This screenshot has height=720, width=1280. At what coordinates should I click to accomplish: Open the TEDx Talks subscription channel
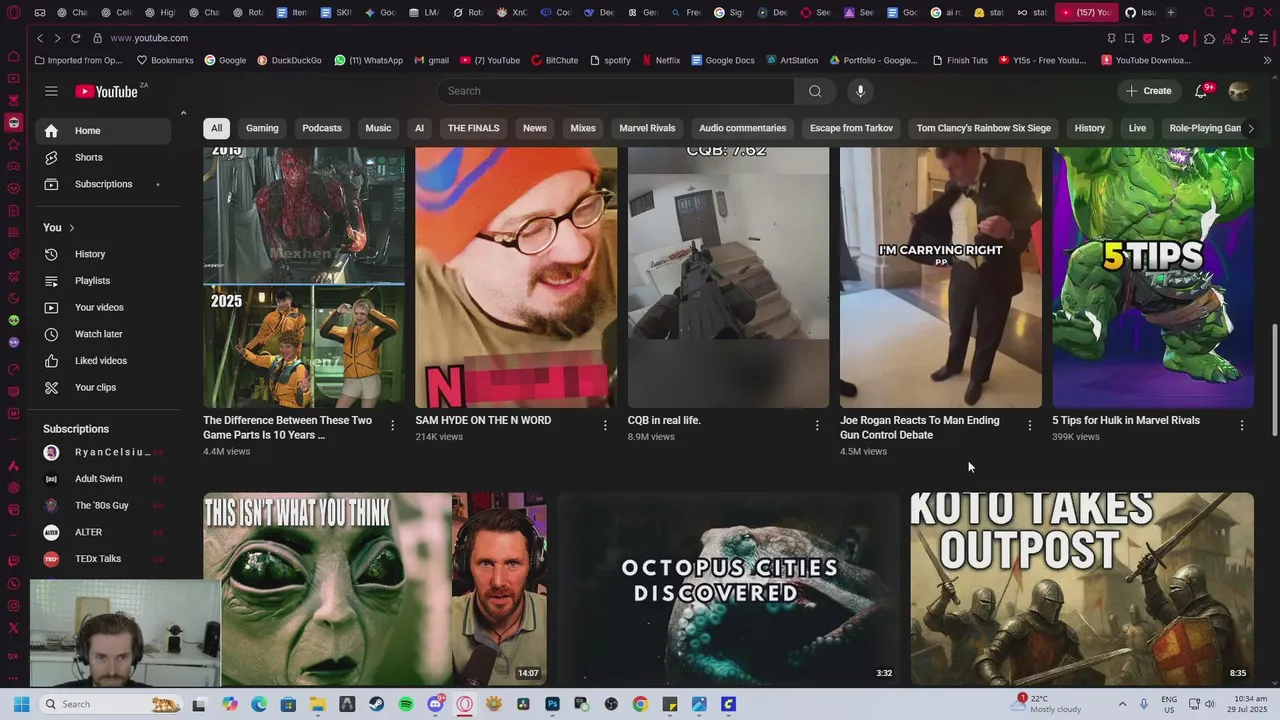(103, 559)
